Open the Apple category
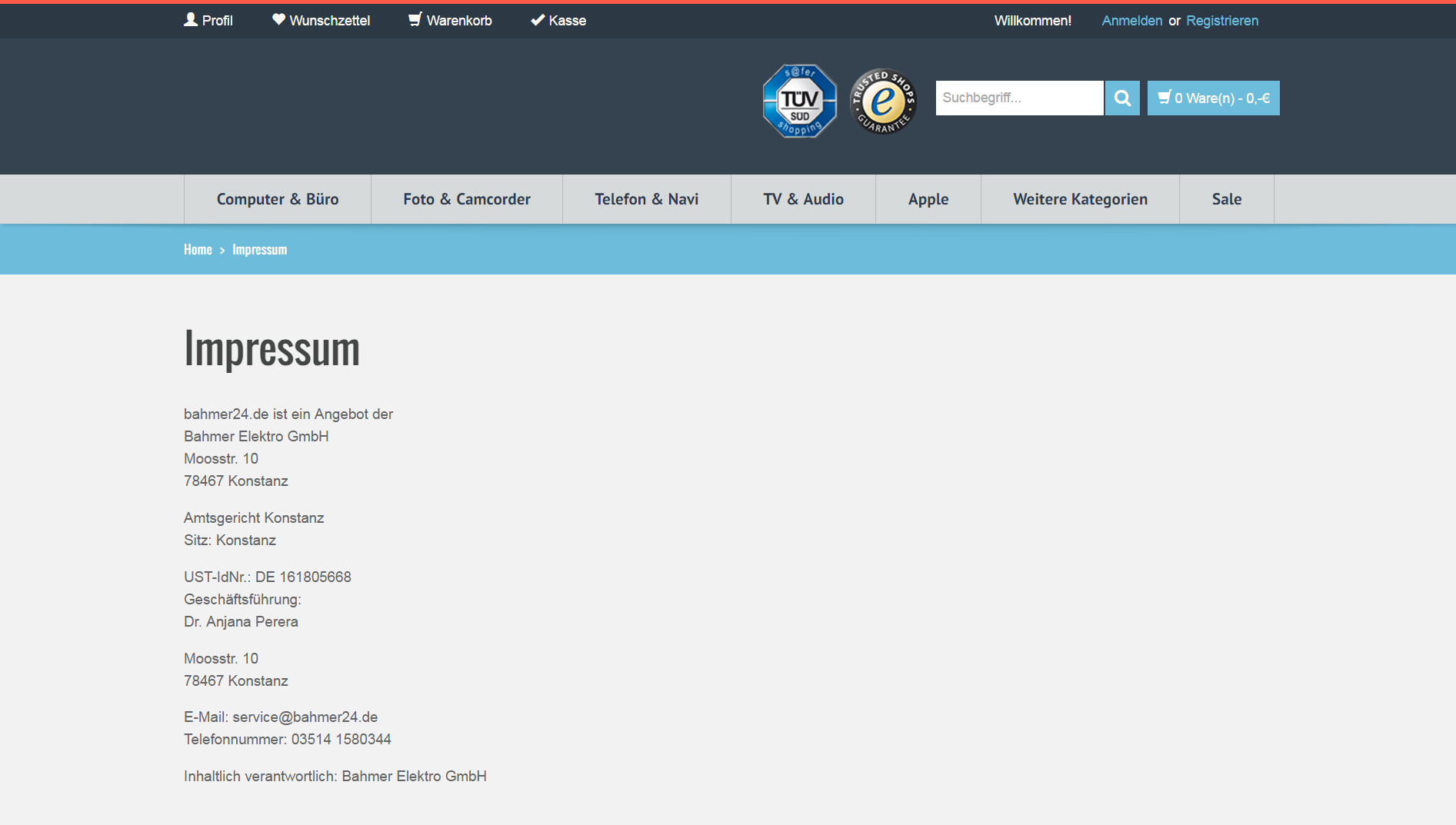 tap(928, 199)
